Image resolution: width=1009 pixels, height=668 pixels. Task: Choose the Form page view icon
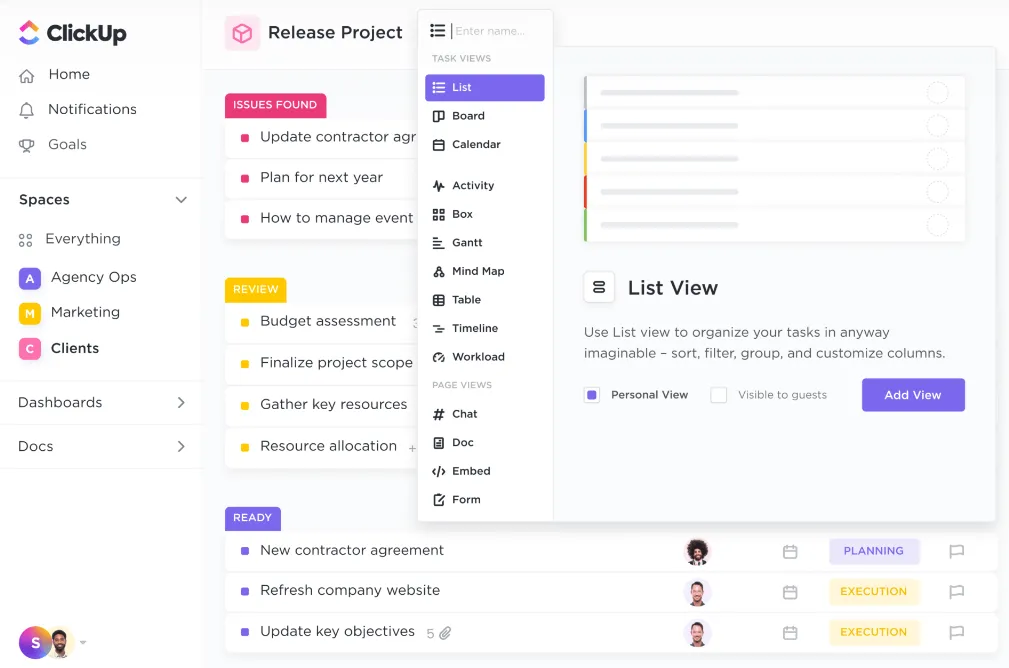(x=439, y=500)
